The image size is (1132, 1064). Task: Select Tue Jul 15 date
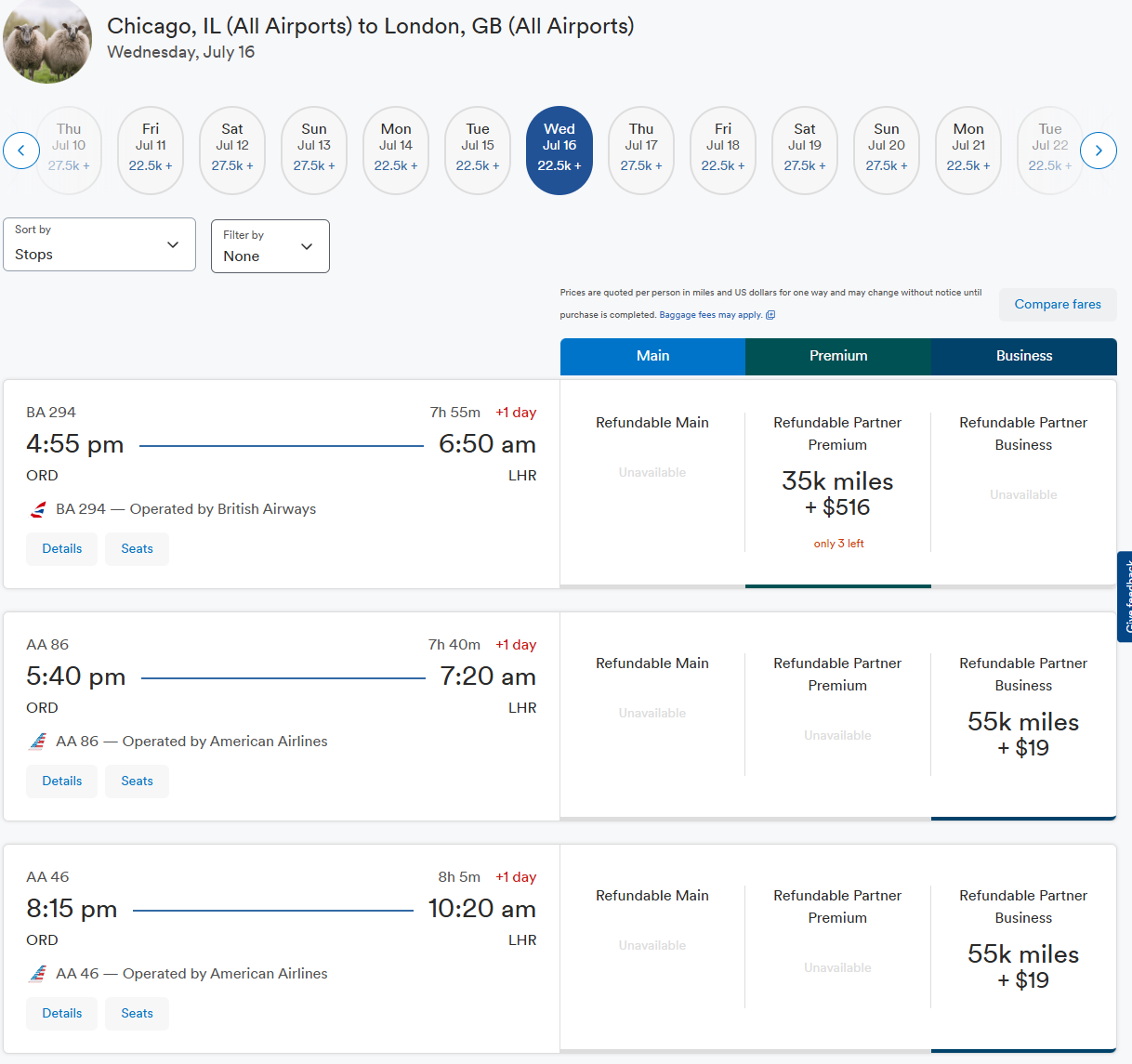point(478,151)
